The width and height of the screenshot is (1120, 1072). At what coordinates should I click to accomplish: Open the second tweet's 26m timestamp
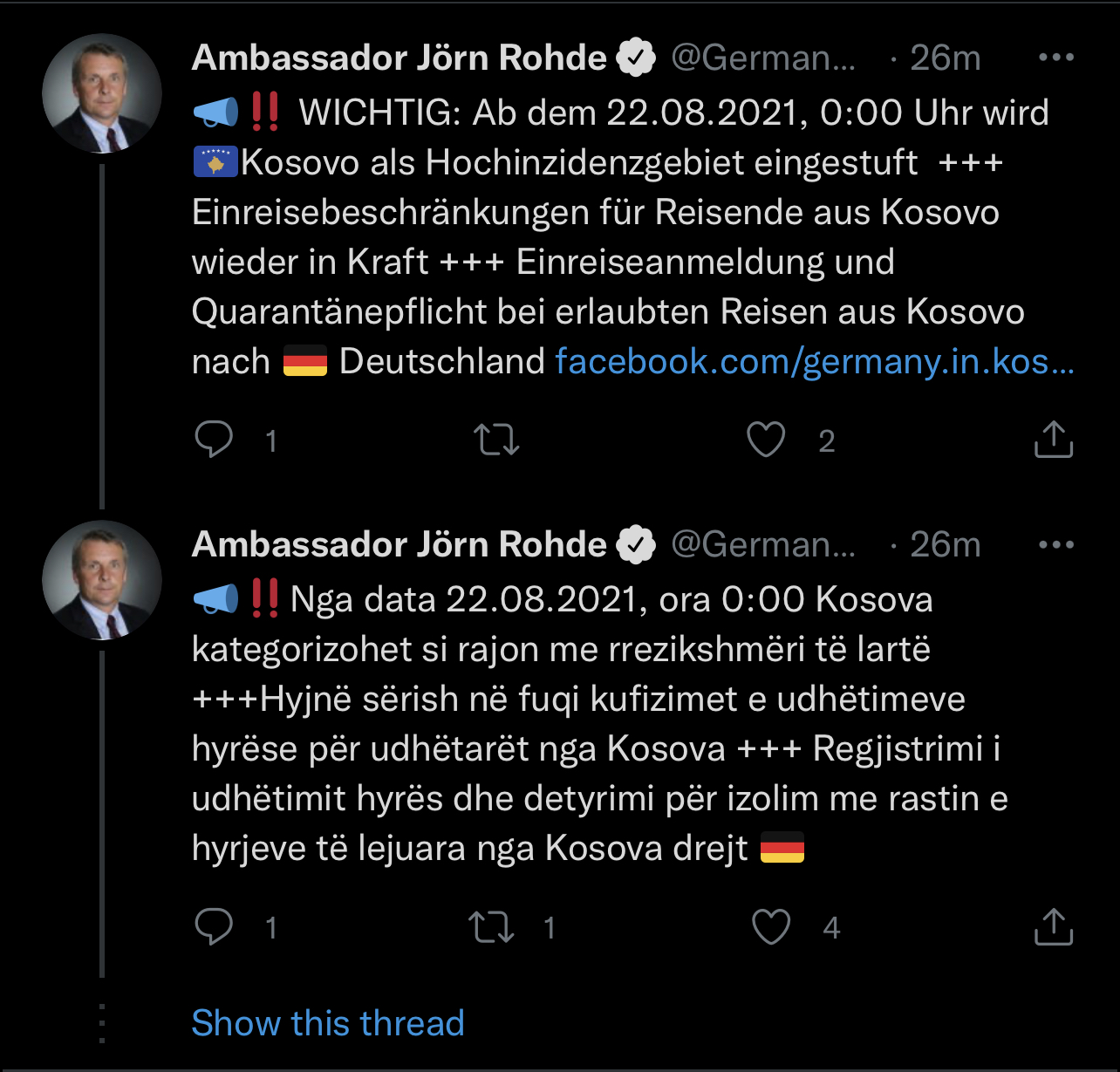(x=946, y=545)
